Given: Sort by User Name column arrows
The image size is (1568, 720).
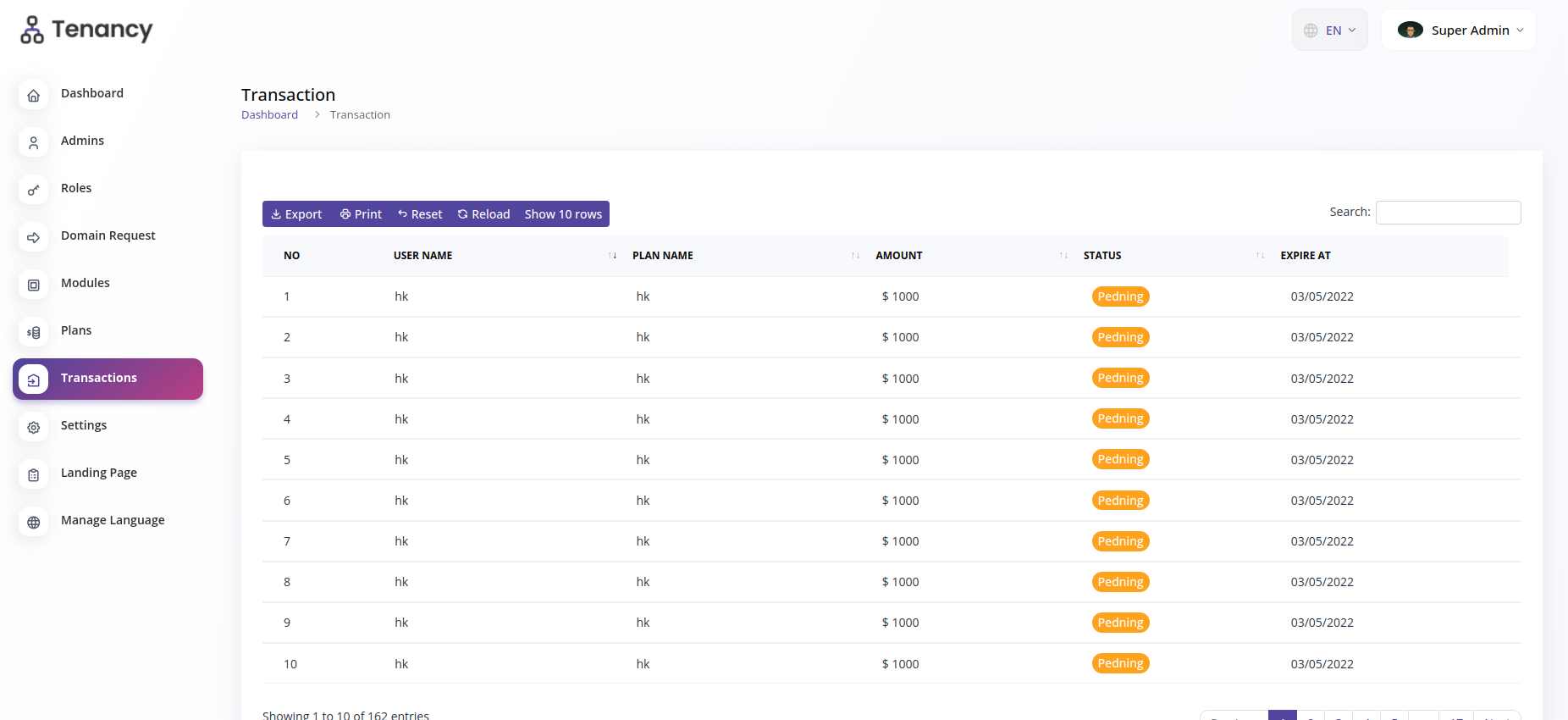Looking at the screenshot, I should click(612, 256).
